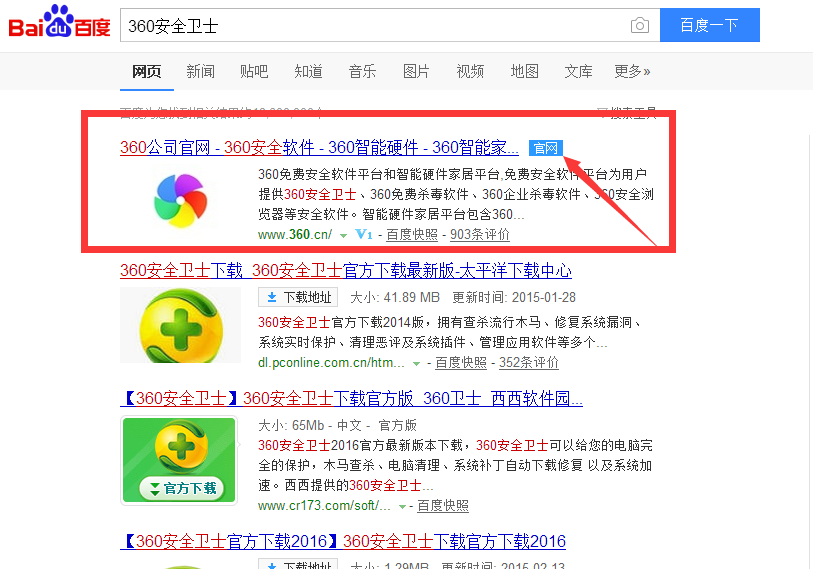Click the 下载地址 download button
Viewport: 813px width, 569px height.
[x=298, y=297]
